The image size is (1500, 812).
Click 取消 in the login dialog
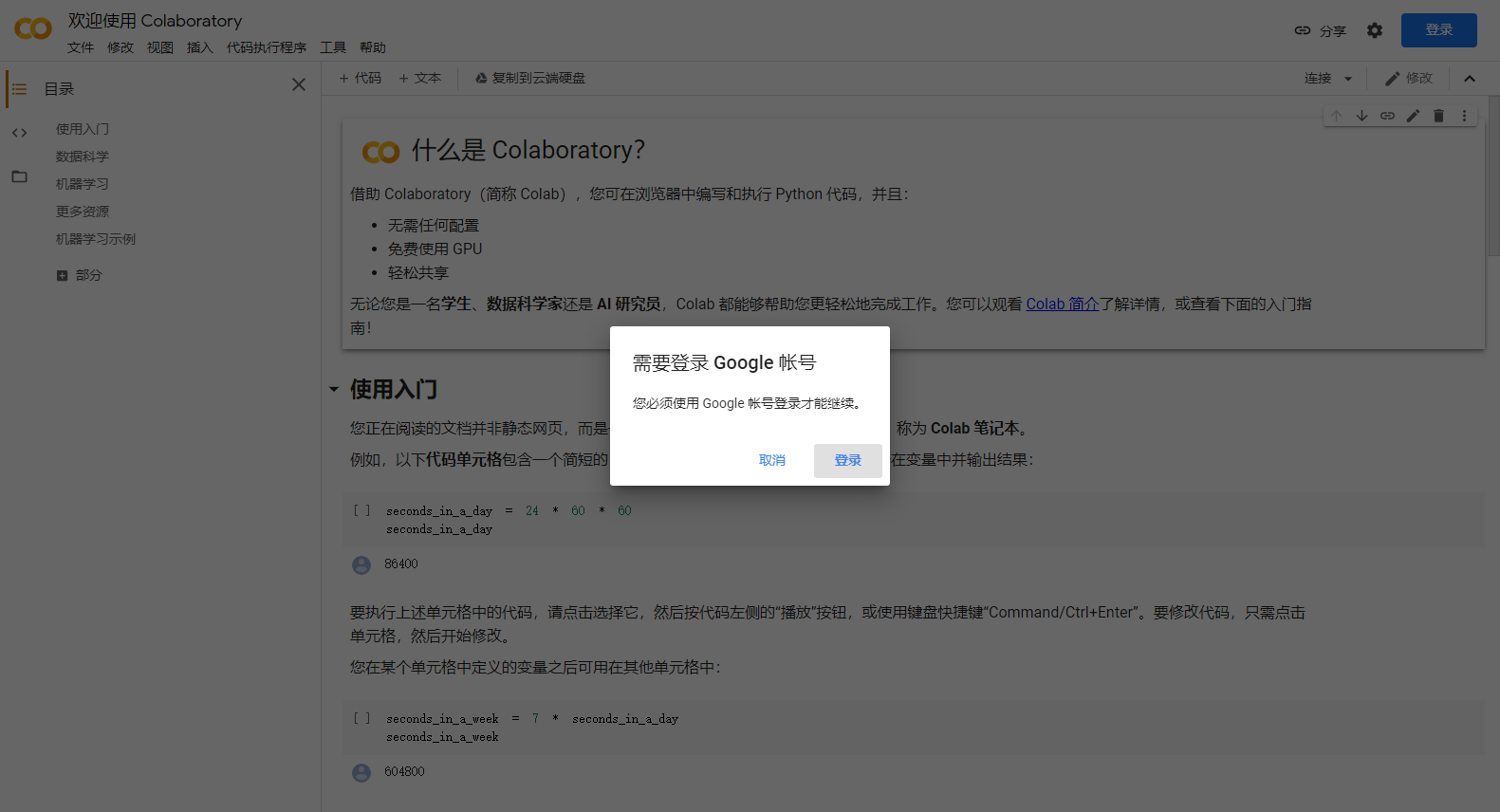(x=772, y=460)
